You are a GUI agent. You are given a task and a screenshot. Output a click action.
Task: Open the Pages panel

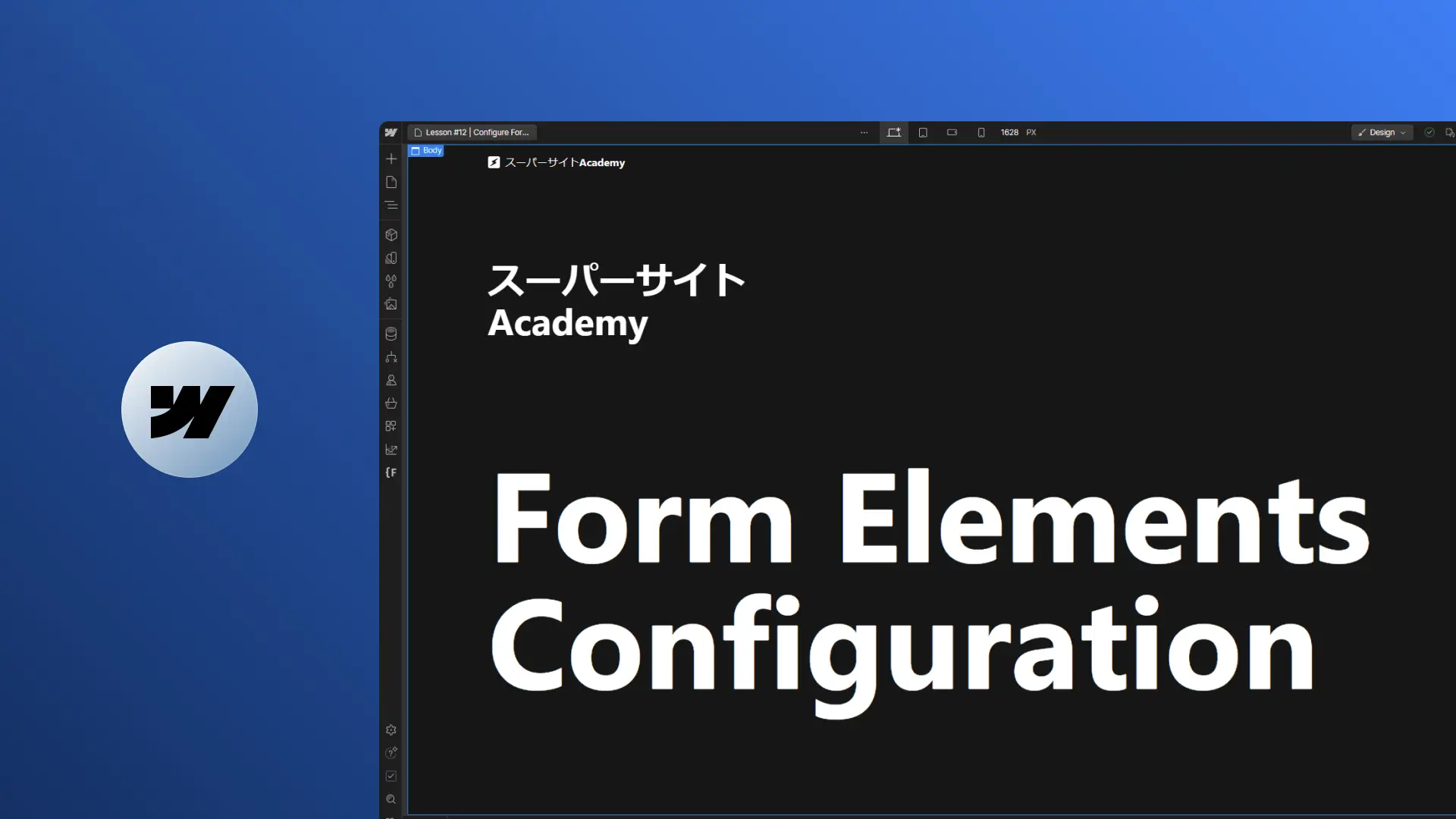click(x=391, y=182)
